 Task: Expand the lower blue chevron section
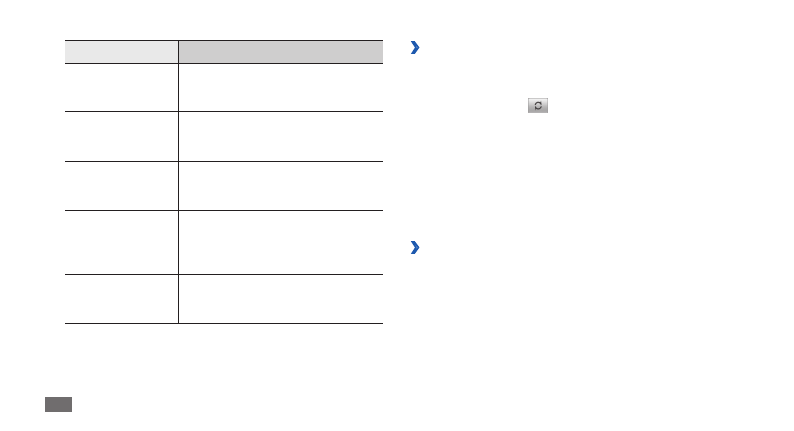(x=415, y=247)
